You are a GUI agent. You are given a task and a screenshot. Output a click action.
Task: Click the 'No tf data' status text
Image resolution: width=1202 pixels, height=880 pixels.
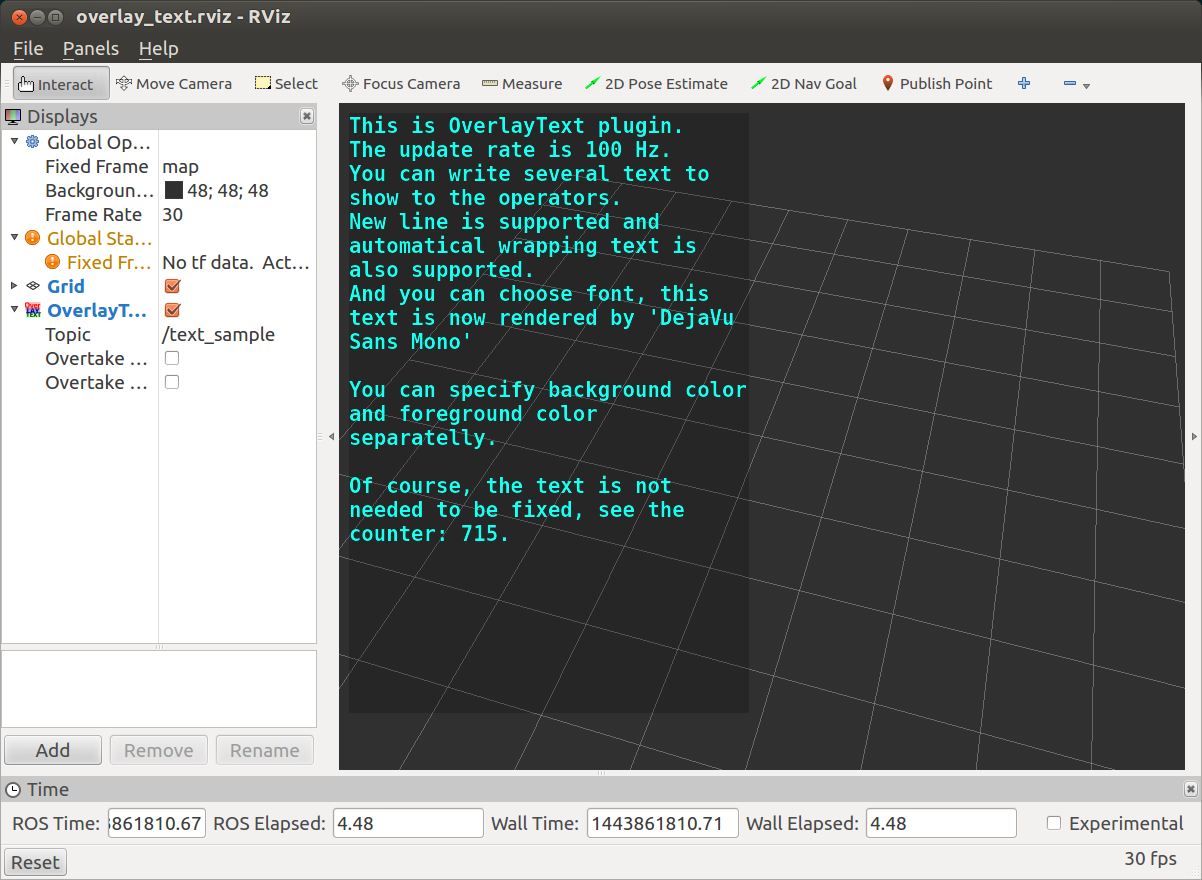click(x=236, y=262)
